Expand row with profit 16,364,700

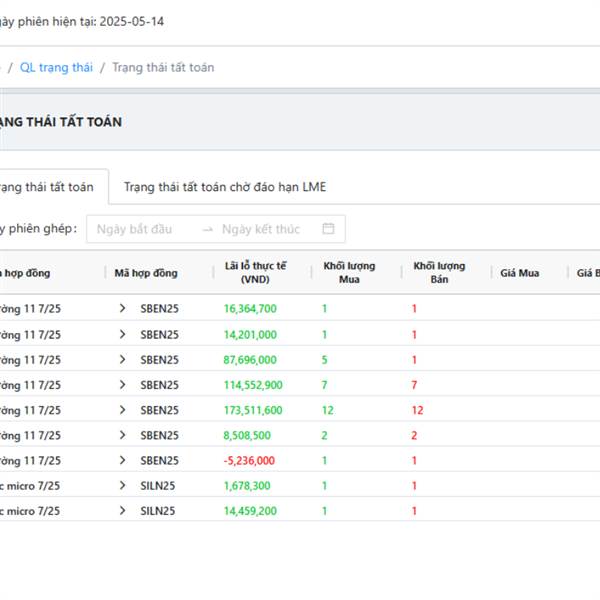pos(122,308)
